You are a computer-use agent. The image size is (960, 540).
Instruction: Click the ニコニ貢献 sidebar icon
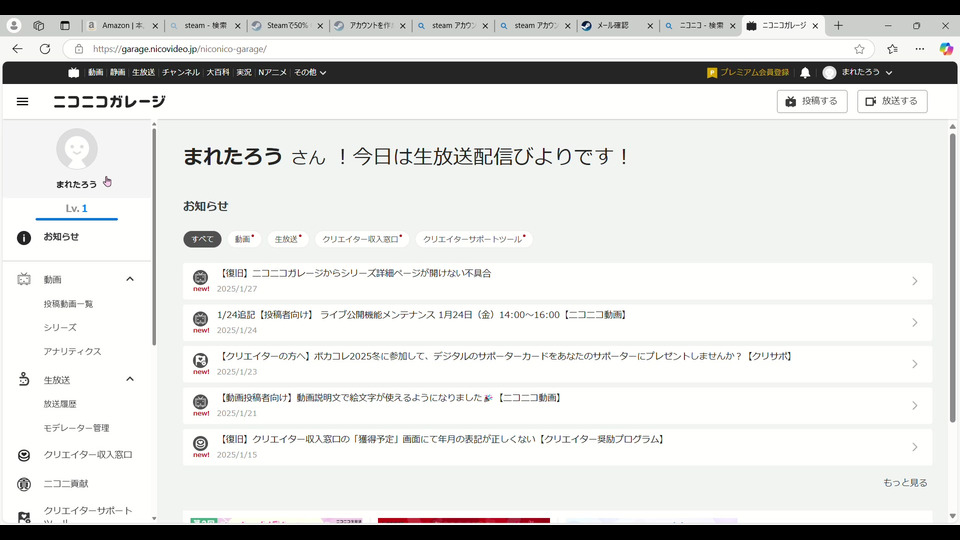coord(24,484)
